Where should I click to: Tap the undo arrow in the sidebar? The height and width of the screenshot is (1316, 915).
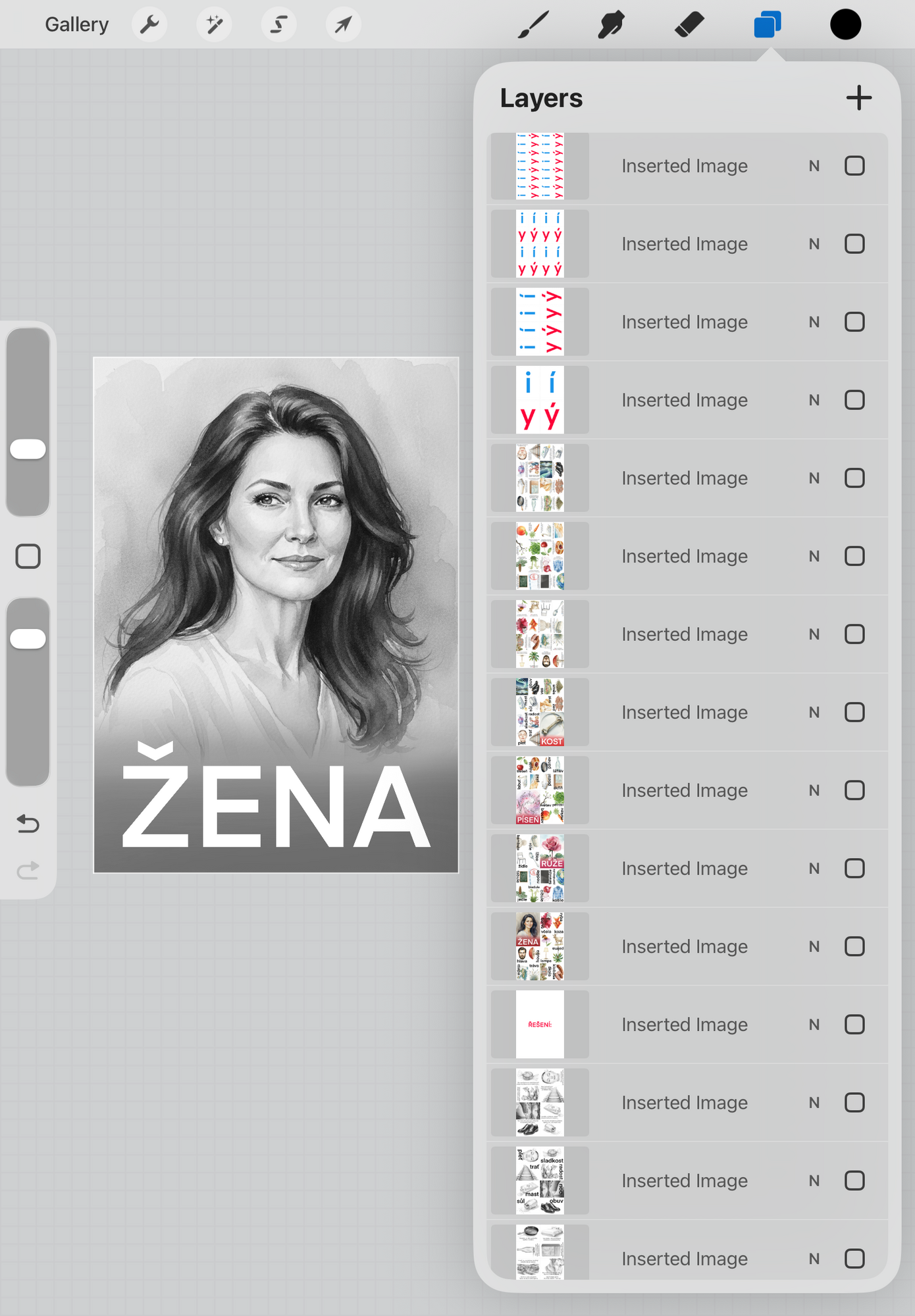(28, 823)
